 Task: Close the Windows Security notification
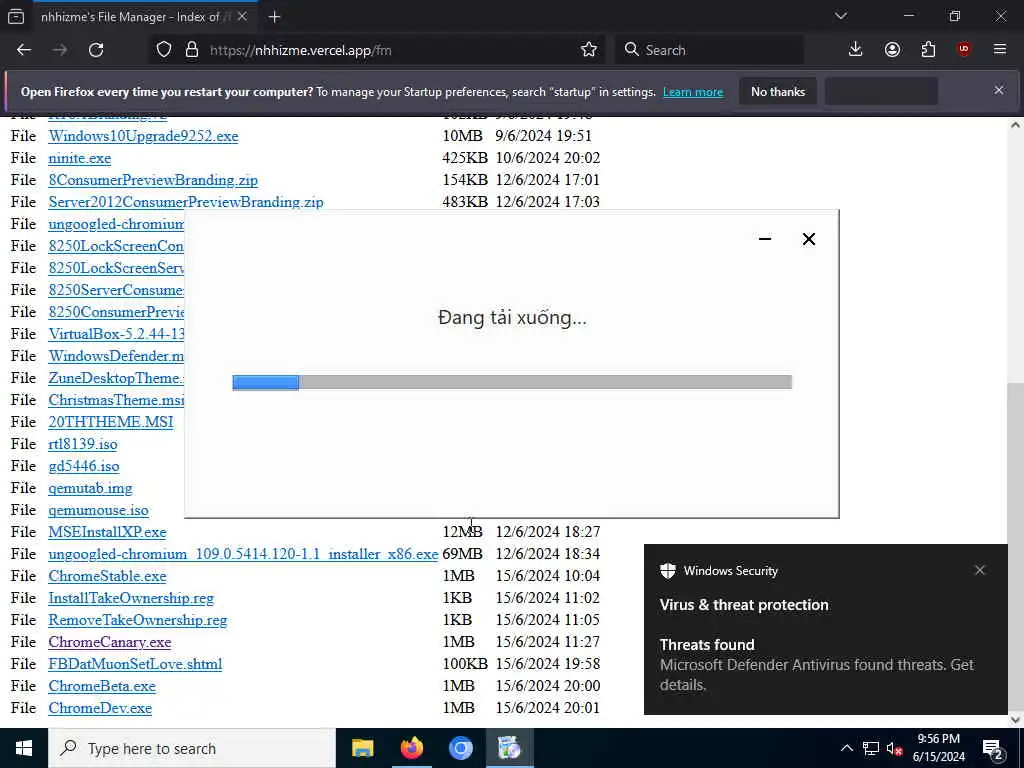980,570
